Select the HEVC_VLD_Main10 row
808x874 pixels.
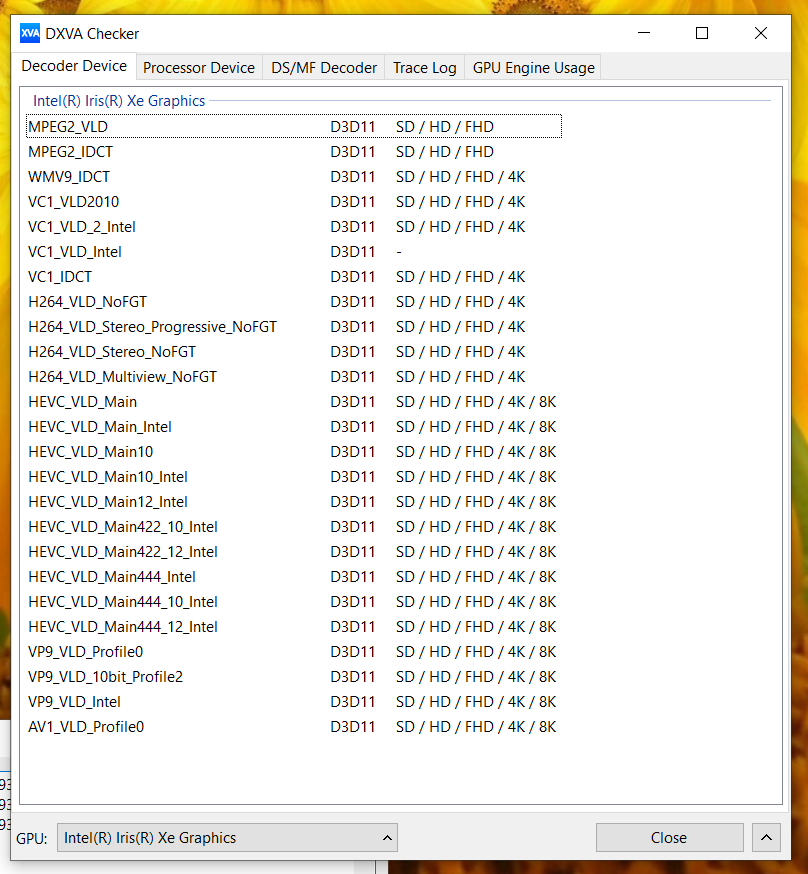coord(294,452)
